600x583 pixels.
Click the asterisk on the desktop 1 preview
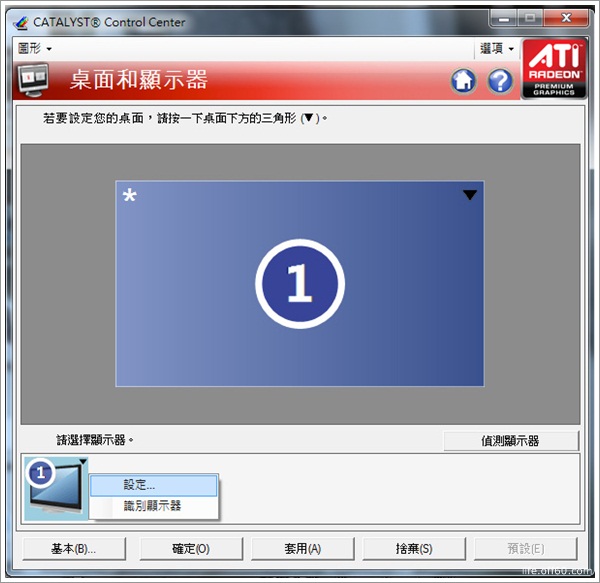(x=129, y=195)
